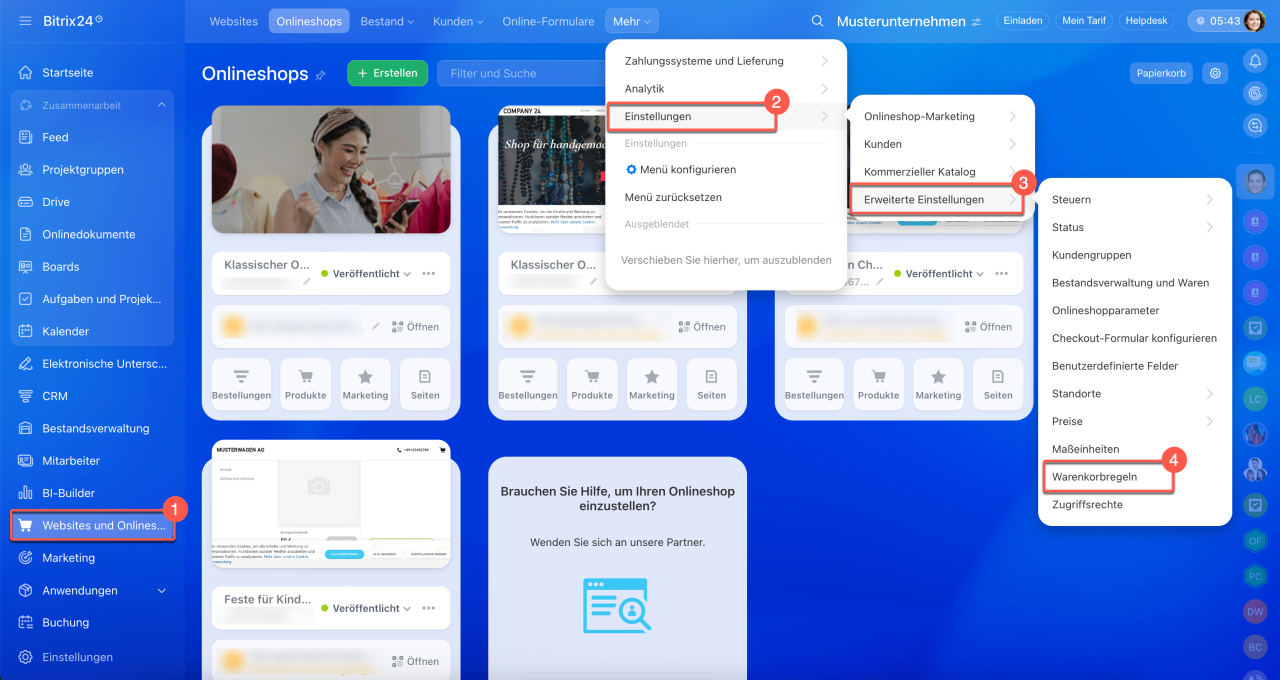The width and height of the screenshot is (1280, 680).
Task: Open the DW contact avatar in right panel
Action: 1254,610
